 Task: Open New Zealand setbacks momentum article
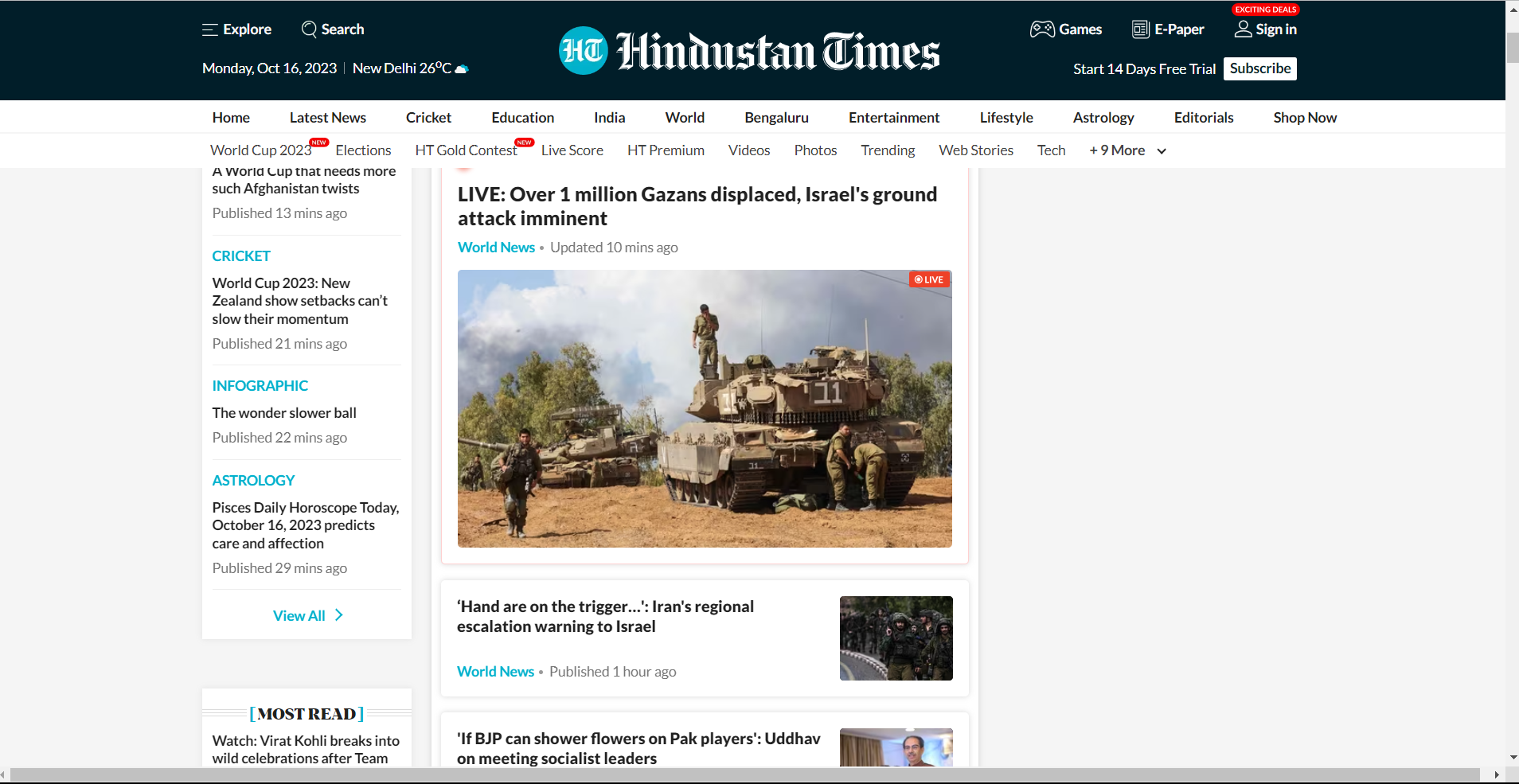click(x=300, y=301)
